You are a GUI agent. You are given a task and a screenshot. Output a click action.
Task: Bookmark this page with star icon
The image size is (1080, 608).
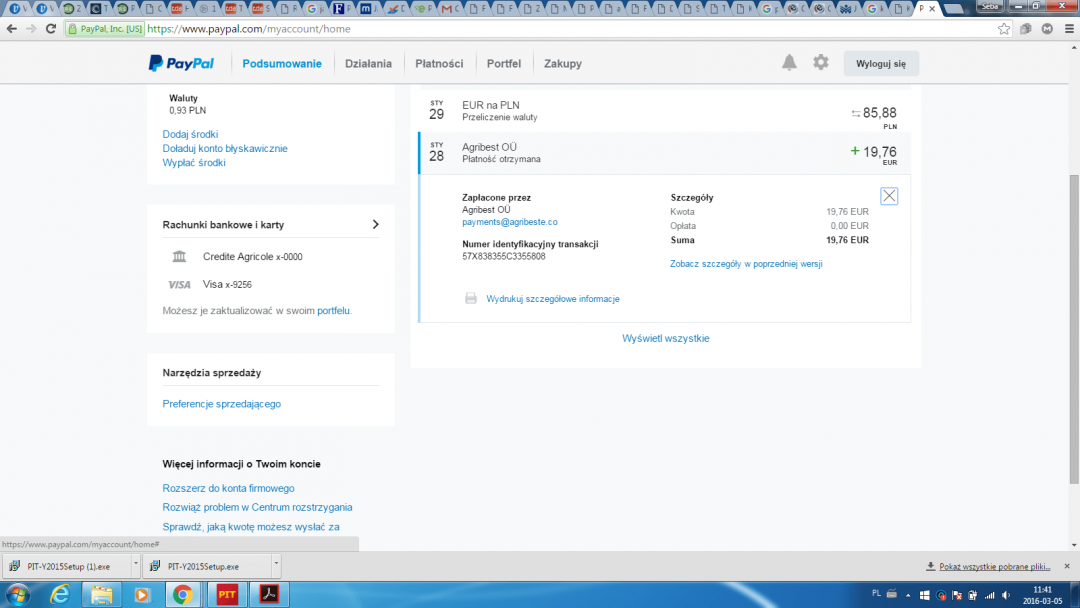pyautogui.click(x=1004, y=29)
